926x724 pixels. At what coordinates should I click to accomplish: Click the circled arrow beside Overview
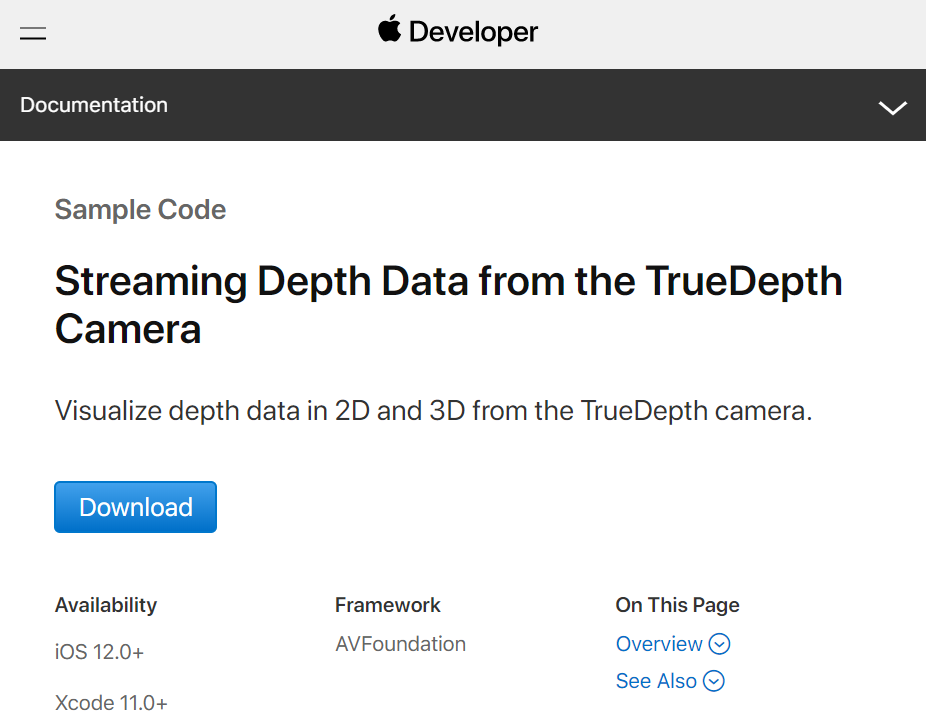[x=719, y=644]
